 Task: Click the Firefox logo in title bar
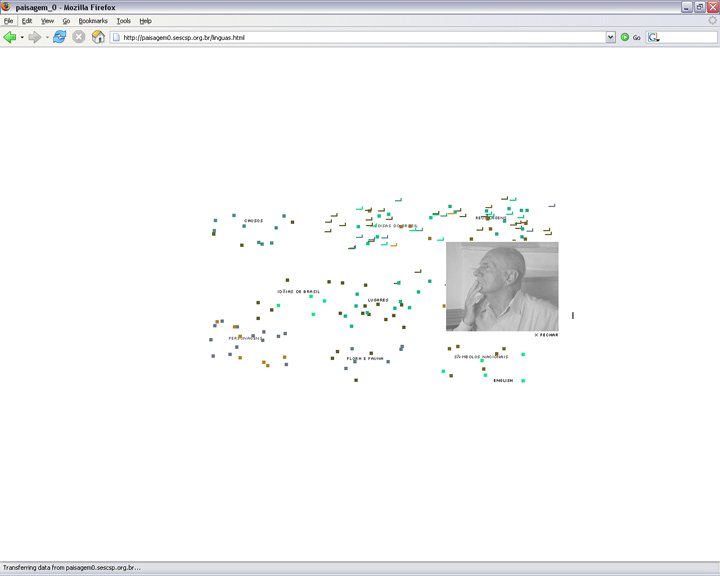(6, 7)
